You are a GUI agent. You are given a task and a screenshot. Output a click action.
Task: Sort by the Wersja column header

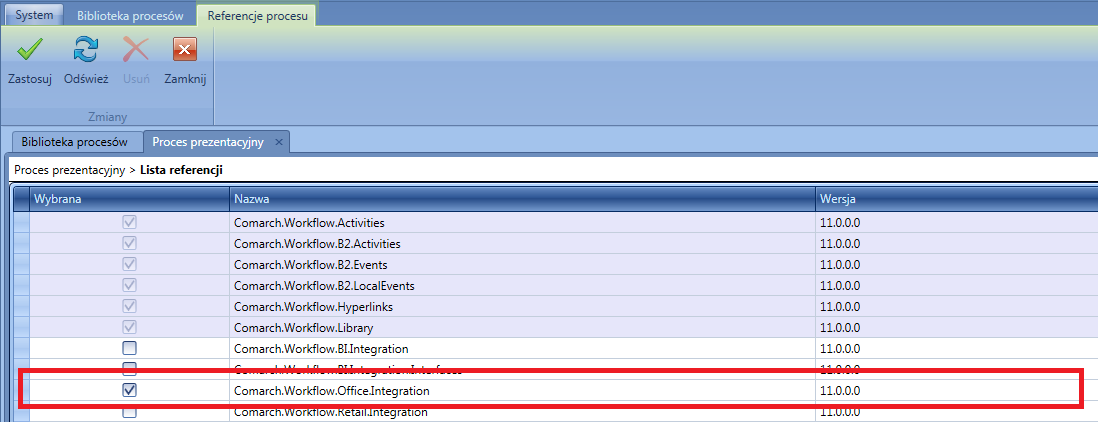(x=957, y=199)
